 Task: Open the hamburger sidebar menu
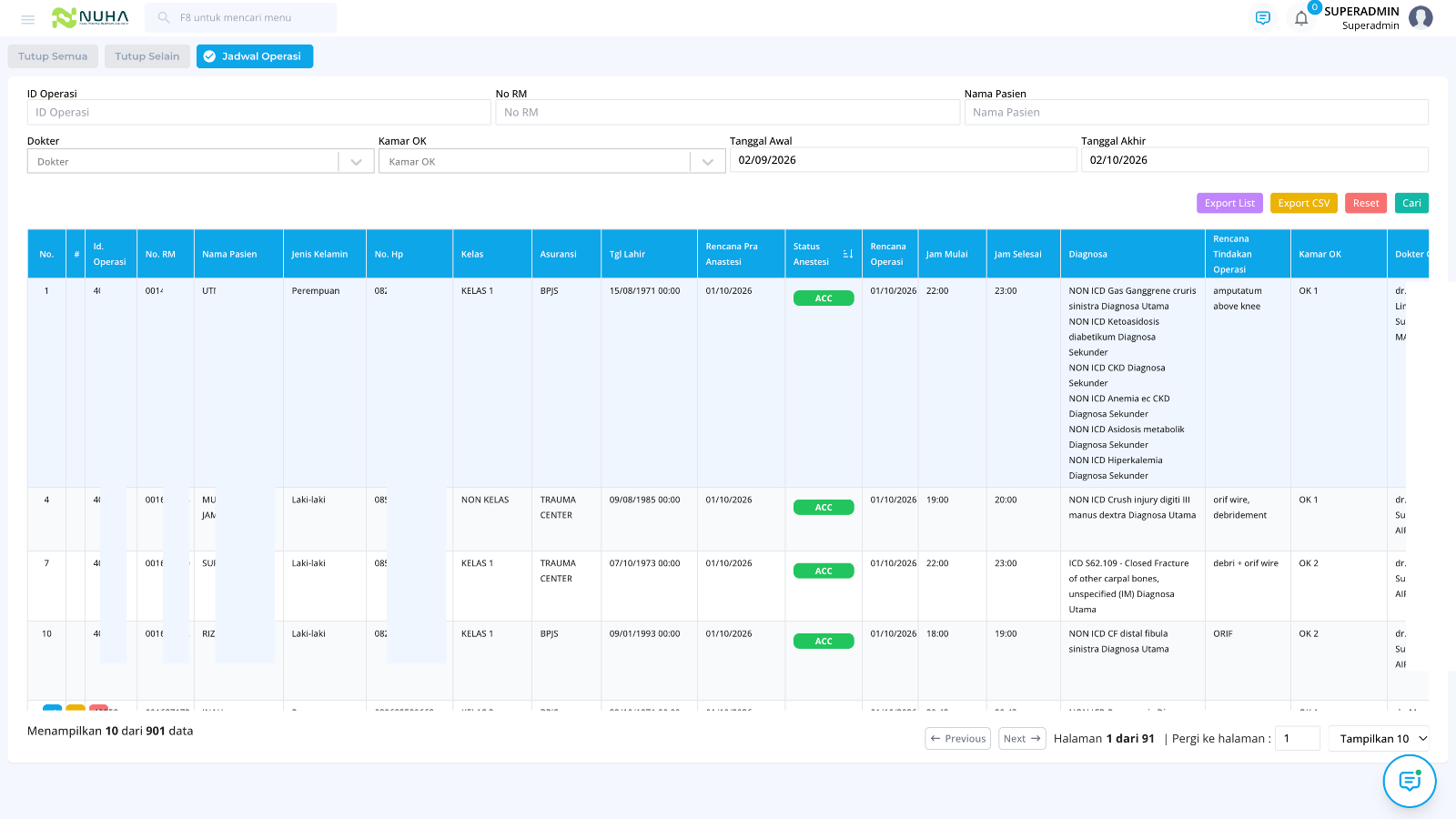[x=28, y=18]
